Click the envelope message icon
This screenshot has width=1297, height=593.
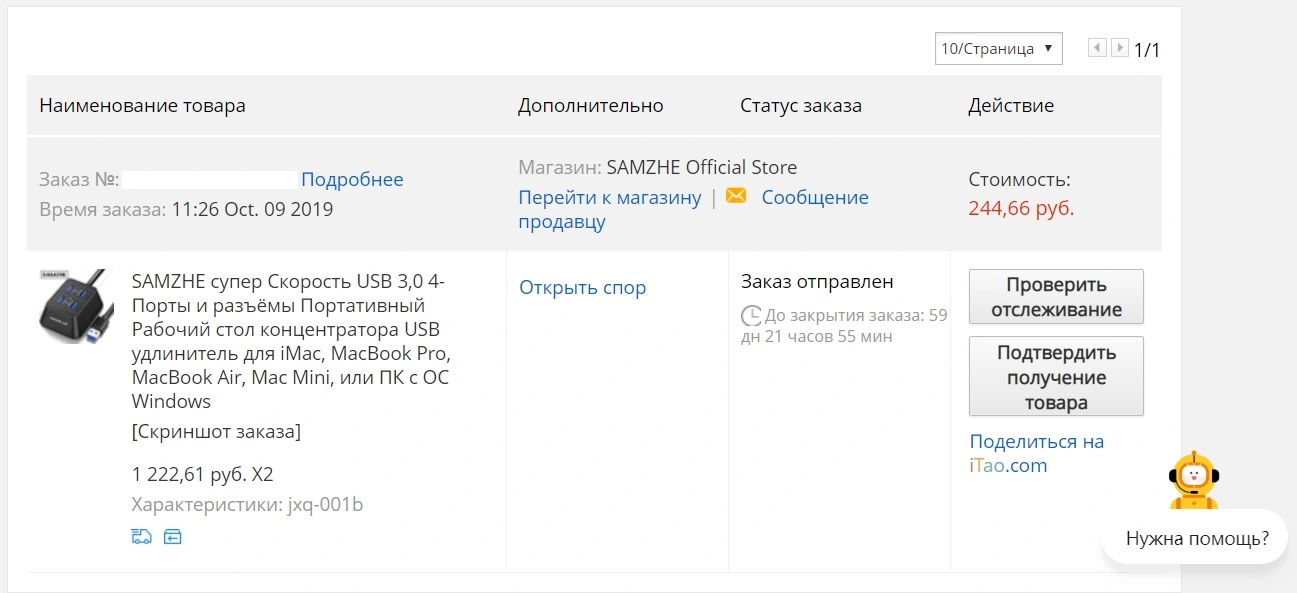[736, 196]
